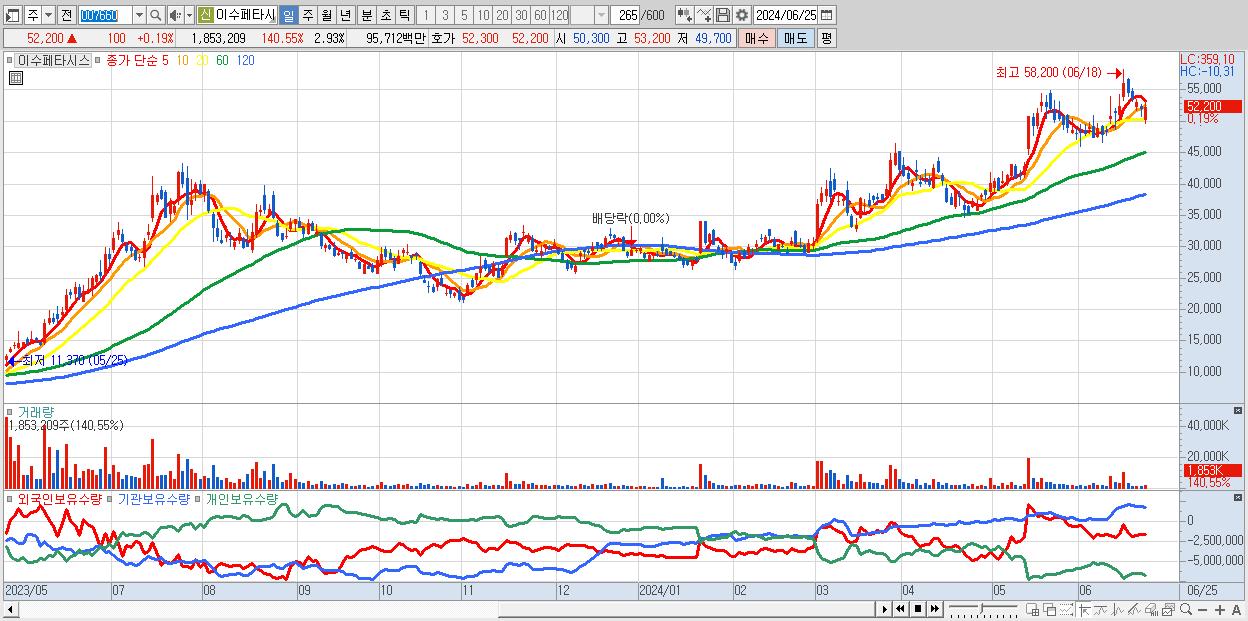Click the 기관보유수량 indicator label
Image resolution: width=1248 pixels, height=621 pixels.
[154, 498]
